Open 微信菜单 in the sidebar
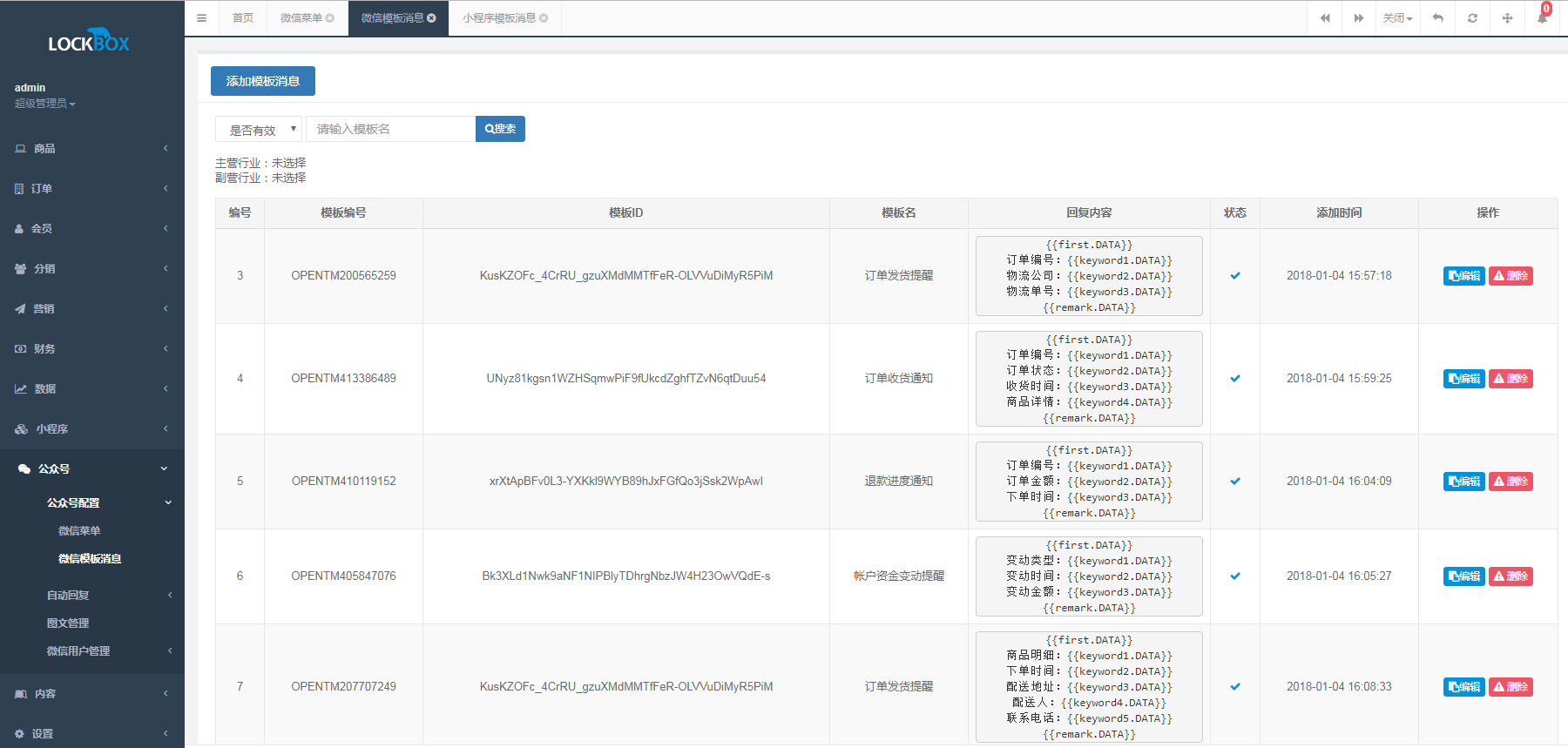This screenshot has width=1568, height=748. coord(79,531)
